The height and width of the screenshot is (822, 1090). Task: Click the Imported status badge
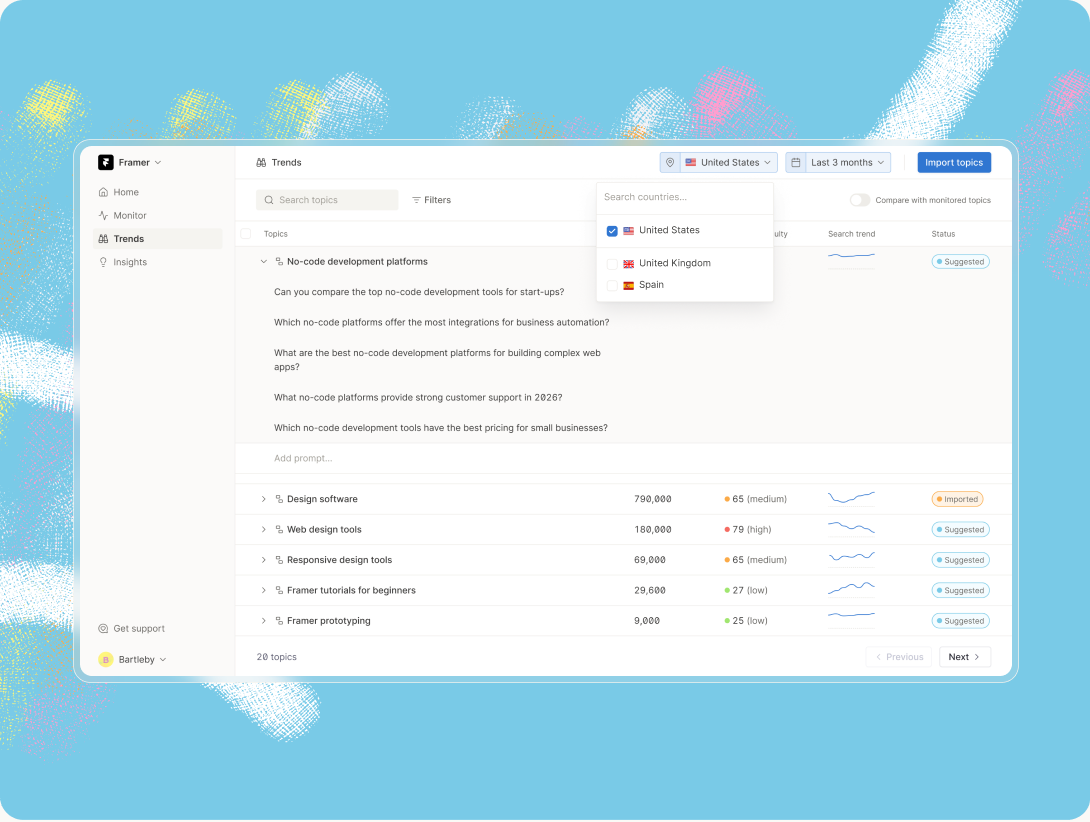957,499
